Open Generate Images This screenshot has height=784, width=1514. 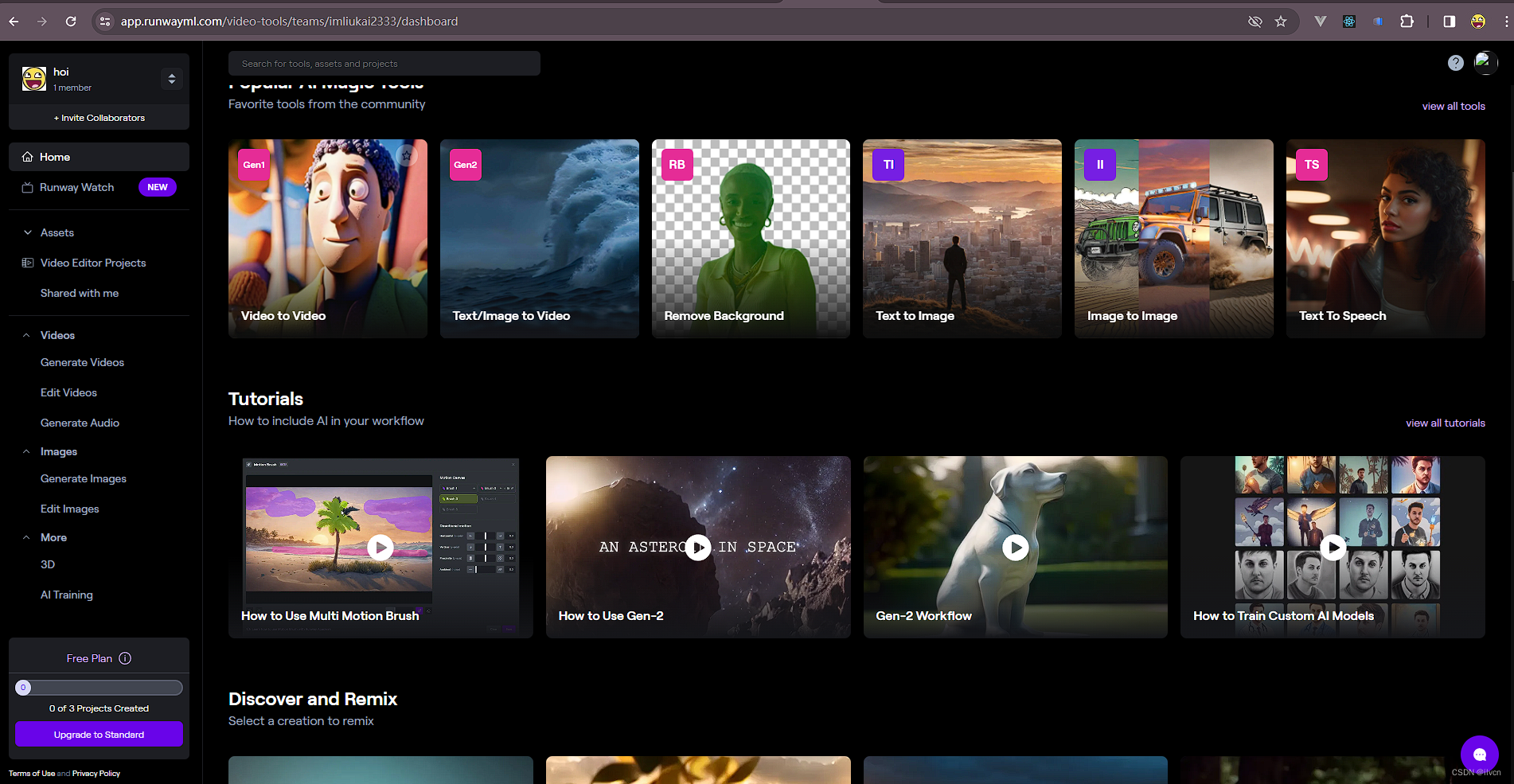[84, 478]
